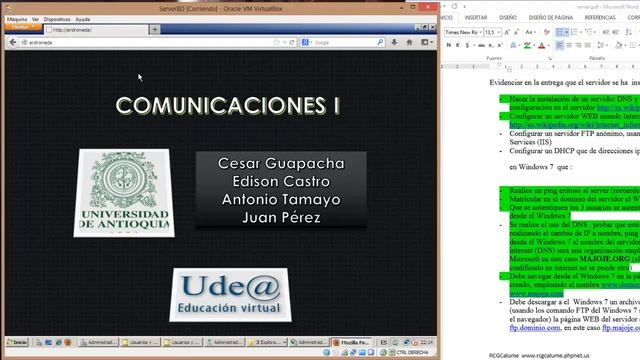Open www.majoje.com link in document
This screenshot has width=640, height=360.
point(536,293)
